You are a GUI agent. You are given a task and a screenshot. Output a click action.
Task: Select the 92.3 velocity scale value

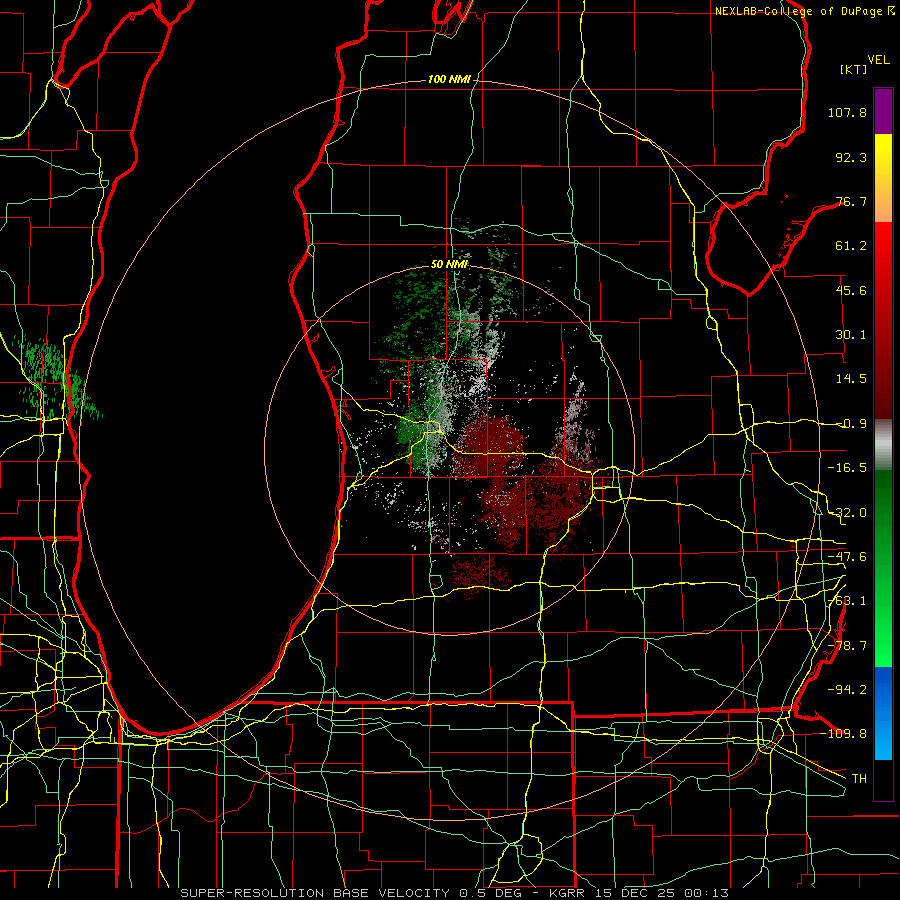pyautogui.click(x=851, y=157)
